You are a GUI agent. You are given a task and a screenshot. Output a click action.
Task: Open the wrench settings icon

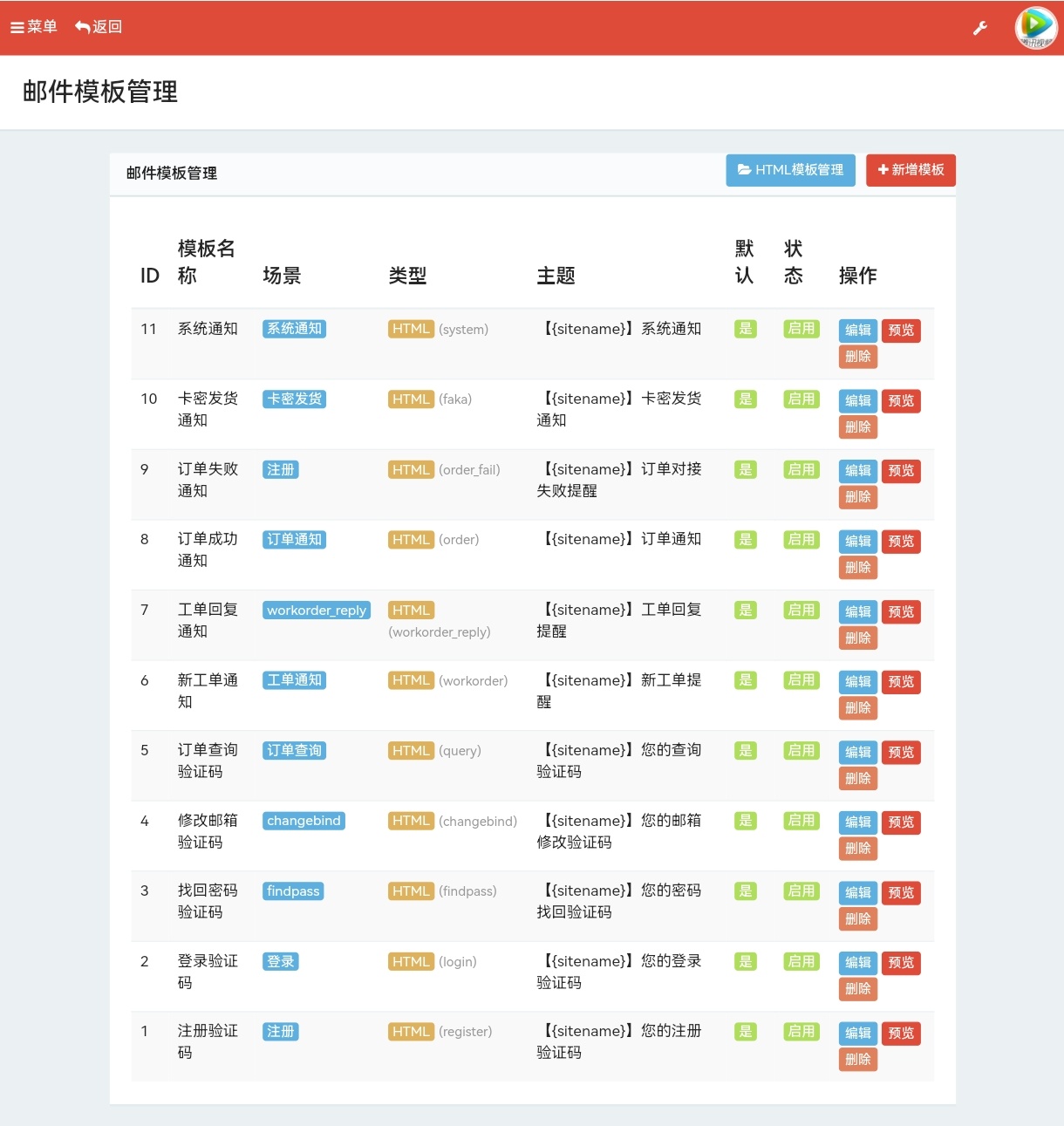point(980,28)
